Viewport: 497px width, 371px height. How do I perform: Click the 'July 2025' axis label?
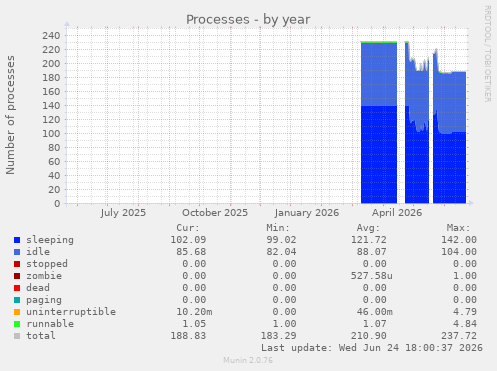click(123, 213)
